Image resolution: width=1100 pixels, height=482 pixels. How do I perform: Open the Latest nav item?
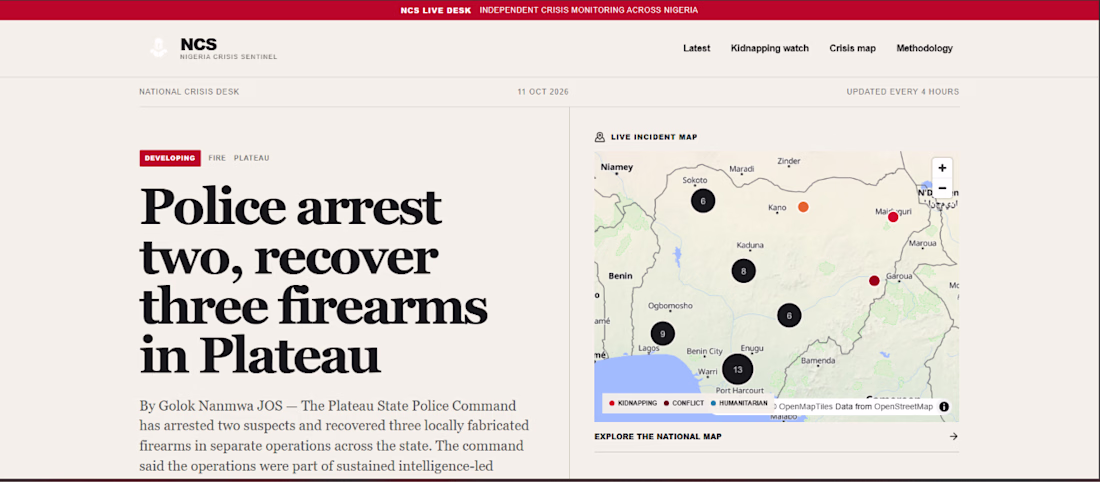tap(697, 48)
